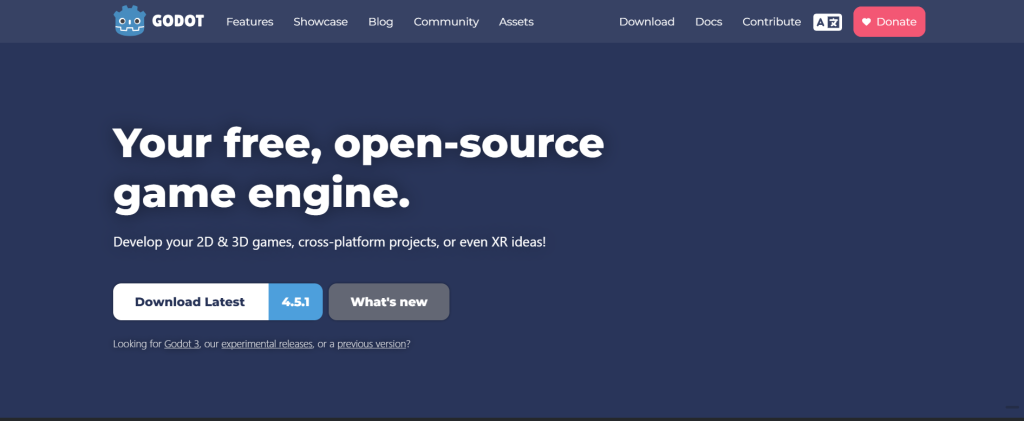Click the Download Latest button
Image resolution: width=1024 pixels, height=421 pixels.
[191, 302]
